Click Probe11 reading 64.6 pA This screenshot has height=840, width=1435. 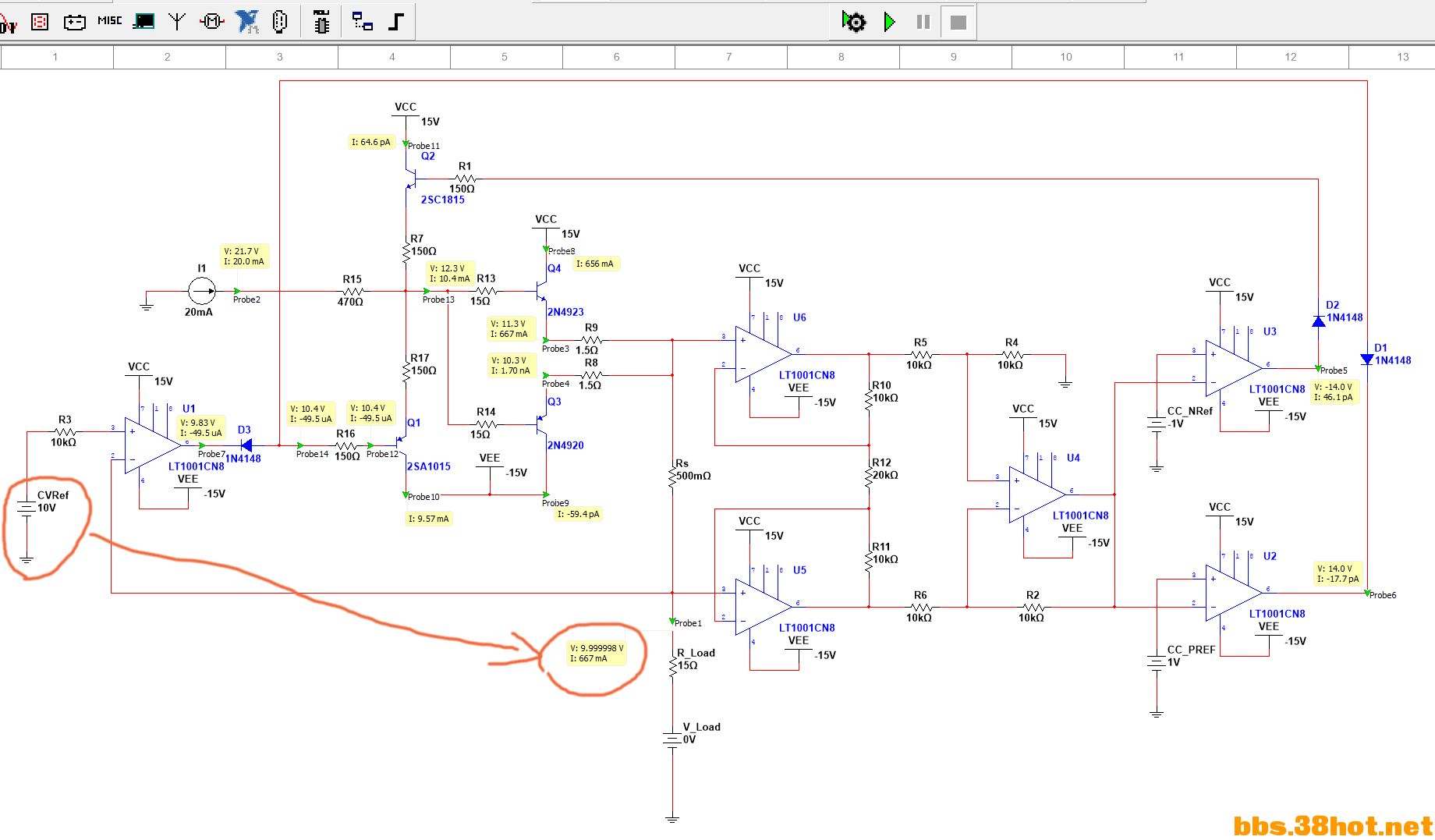click(370, 142)
